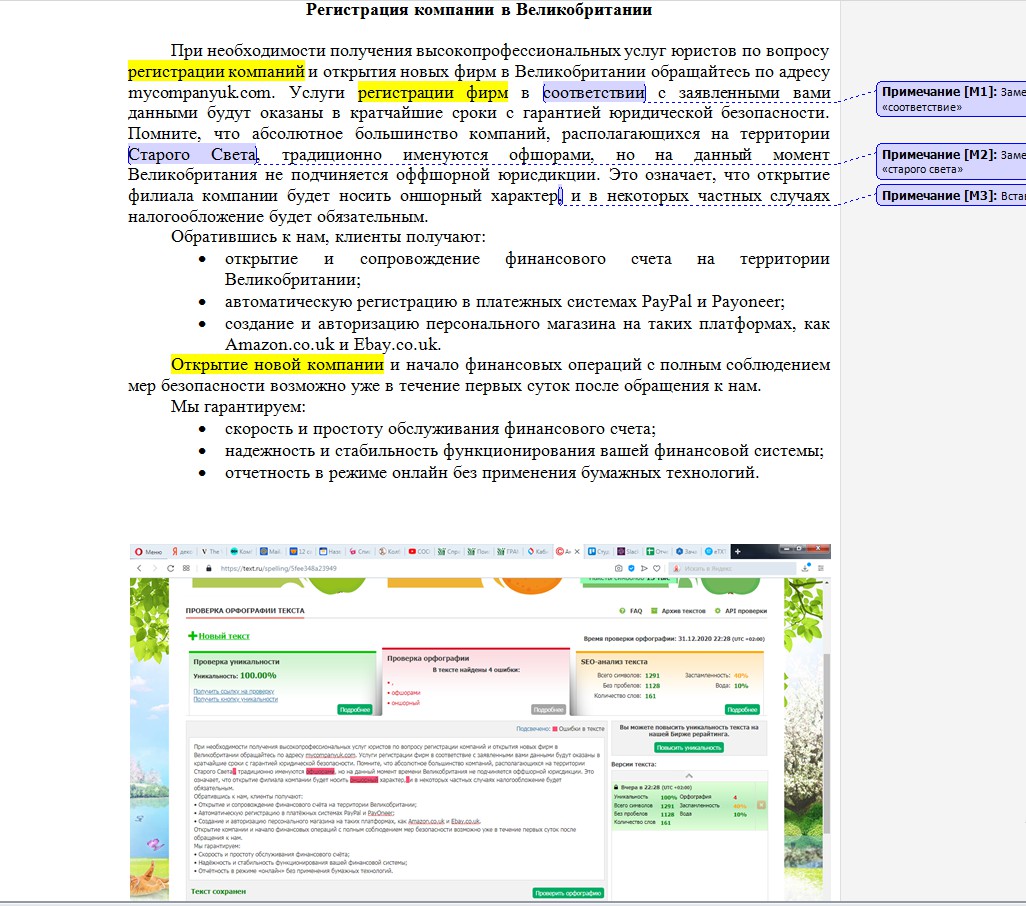Click the back arrow in embedded browser toolbar

[x=139, y=568]
